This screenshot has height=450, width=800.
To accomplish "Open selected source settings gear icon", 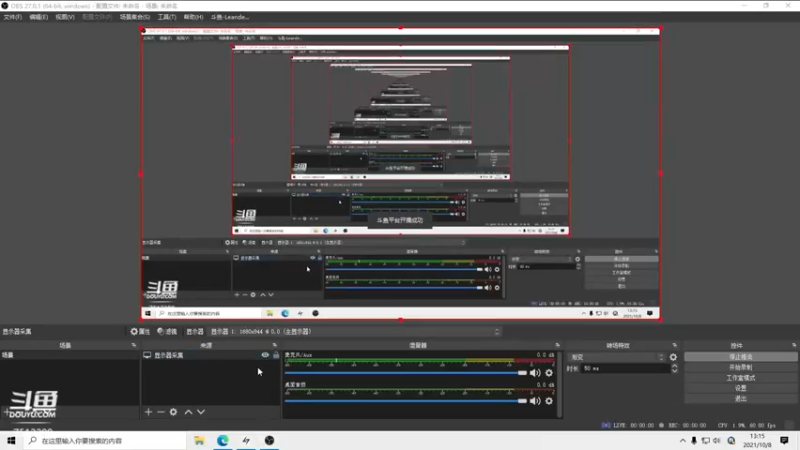I will [x=173, y=412].
